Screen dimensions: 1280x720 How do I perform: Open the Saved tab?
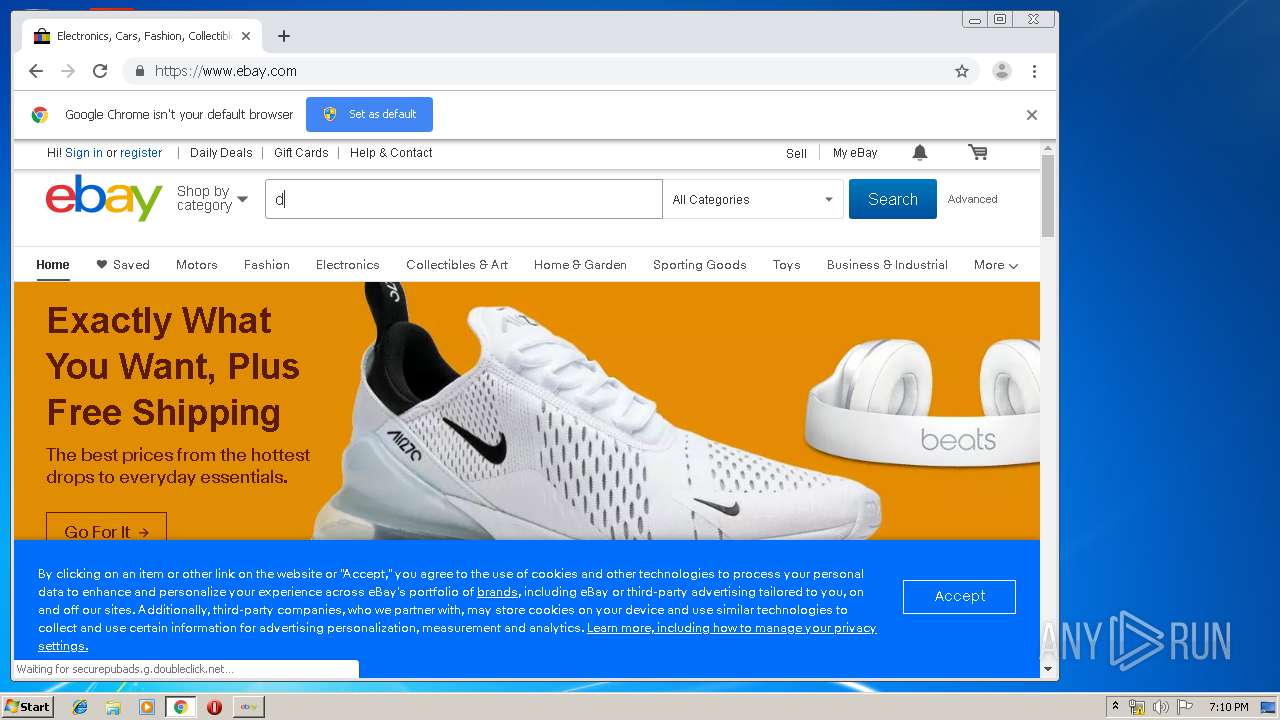point(123,265)
